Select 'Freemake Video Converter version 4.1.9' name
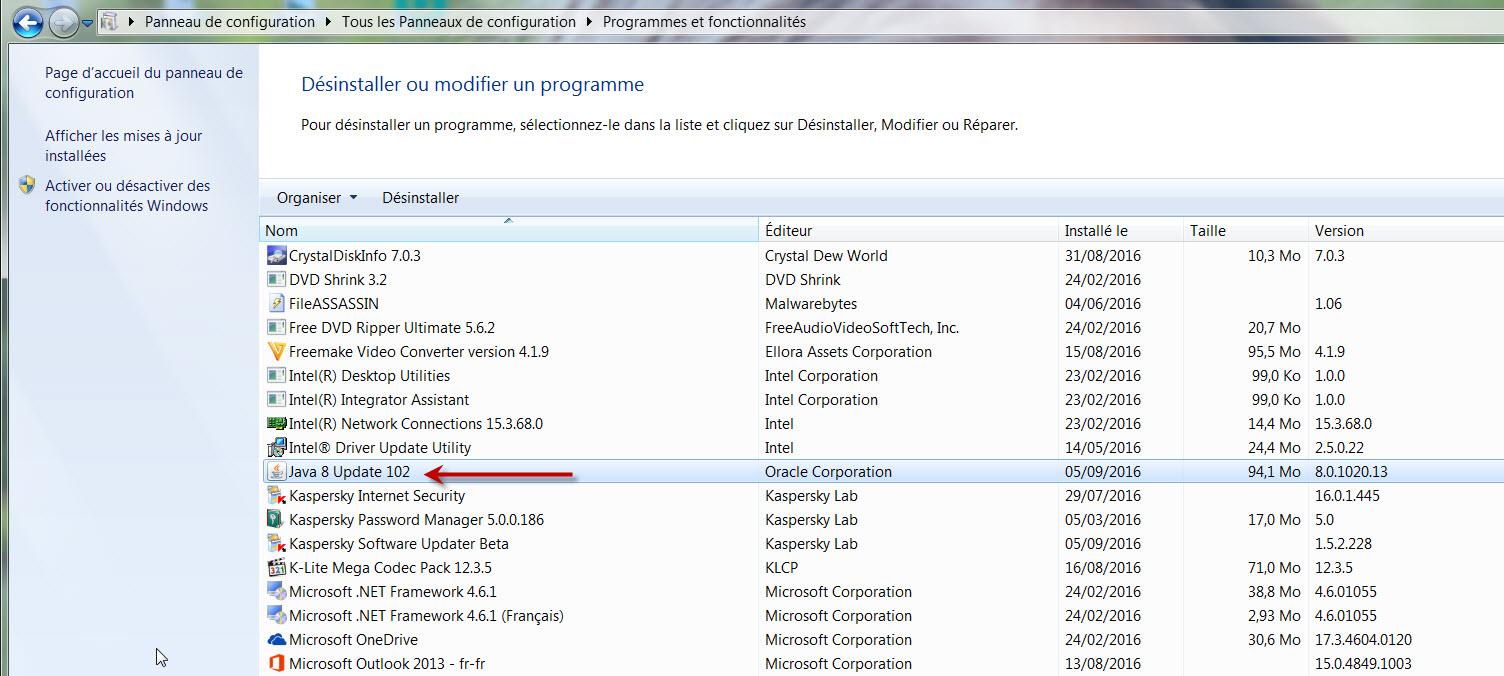Viewport: 1504px width, 676px height. click(419, 352)
